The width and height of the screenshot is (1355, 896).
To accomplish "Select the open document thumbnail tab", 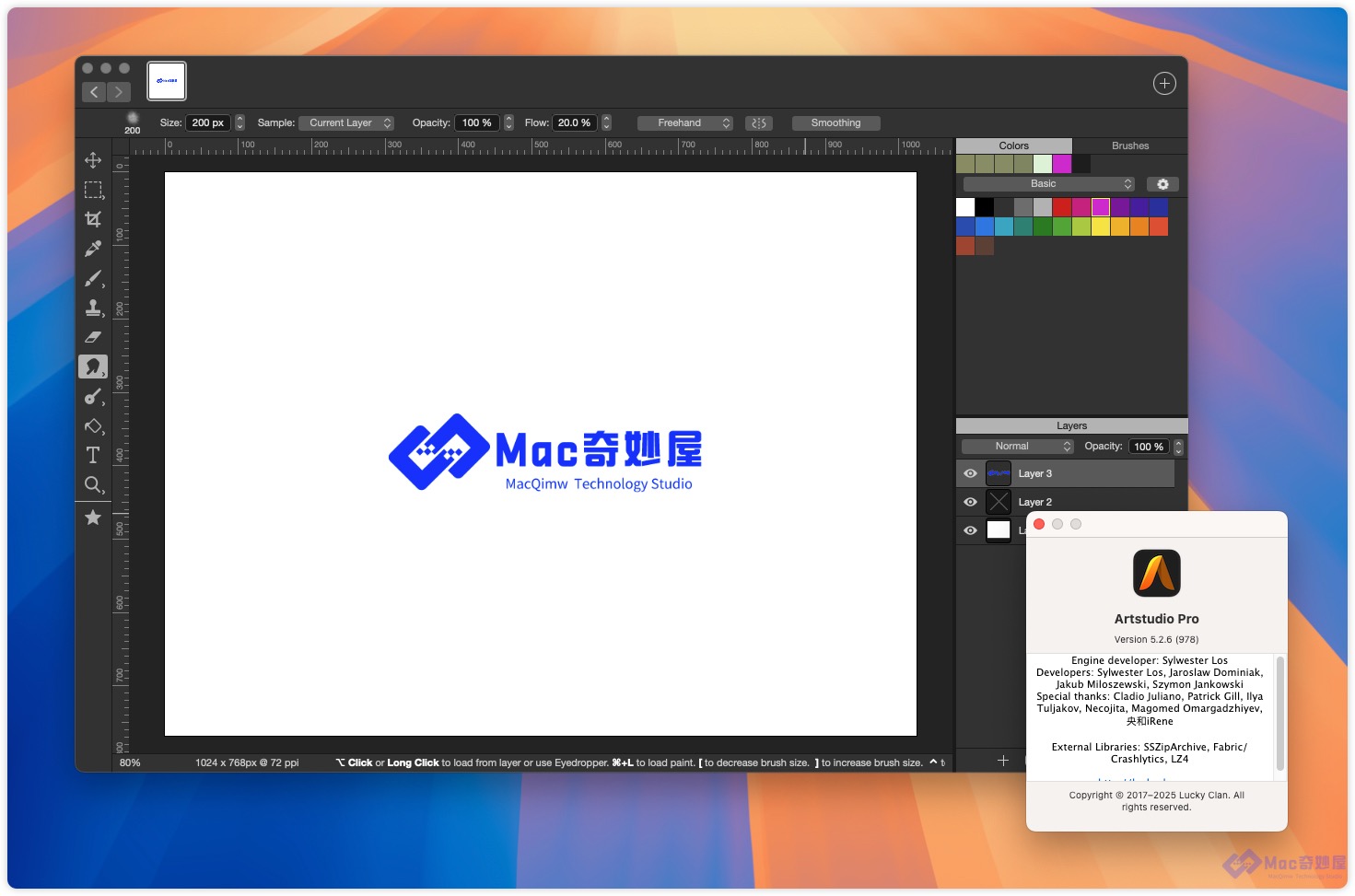I will pos(167,81).
